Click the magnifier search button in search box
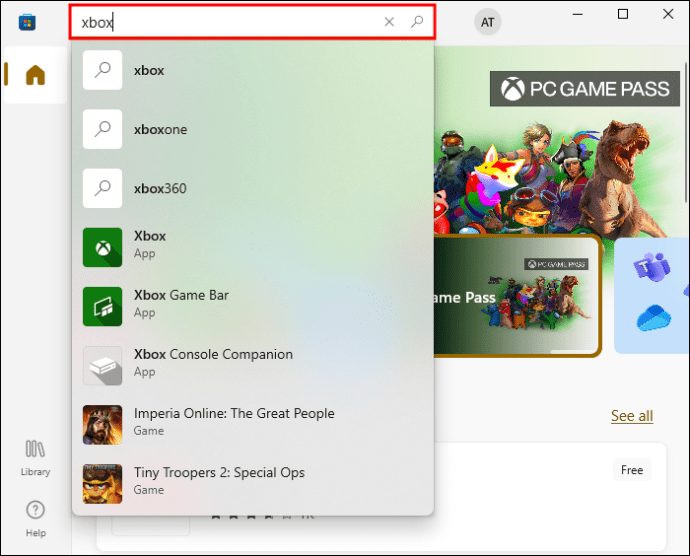The image size is (690, 556). point(417,22)
